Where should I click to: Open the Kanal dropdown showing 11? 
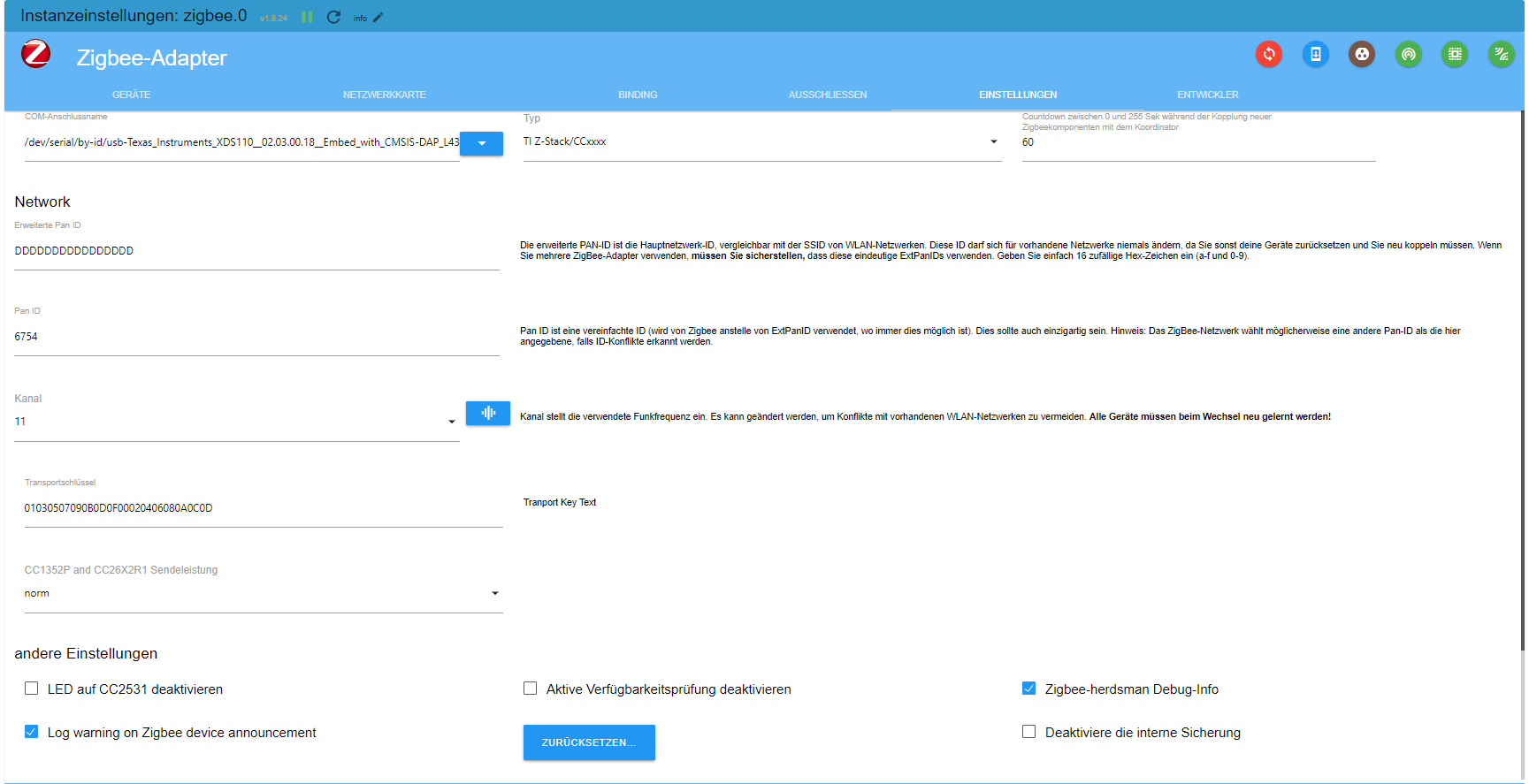(x=237, y=422)
